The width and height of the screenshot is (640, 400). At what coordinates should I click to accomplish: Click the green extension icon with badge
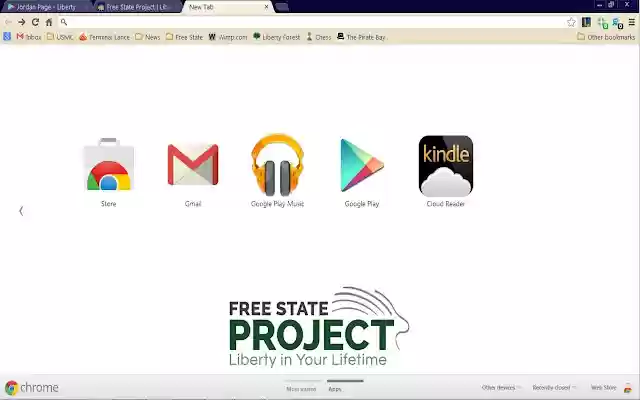click(602, 23)
